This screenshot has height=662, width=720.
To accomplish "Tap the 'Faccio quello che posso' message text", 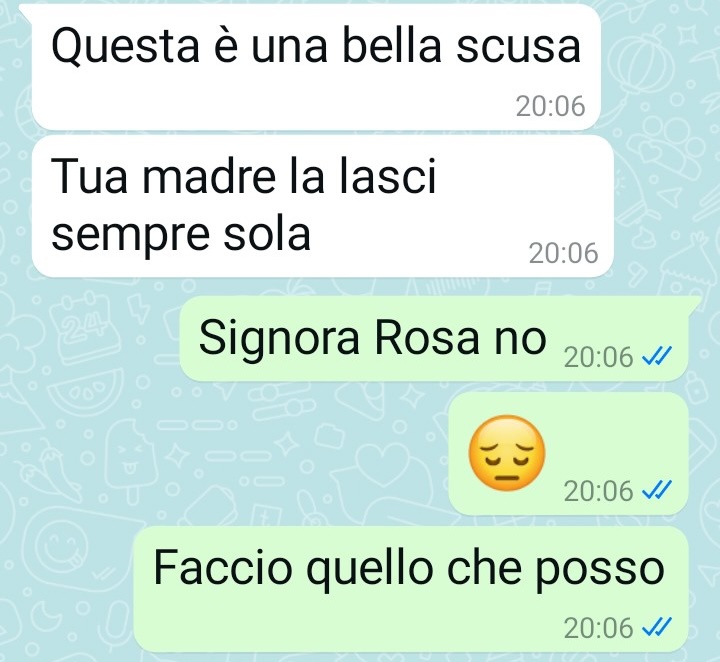I will click(x=409, y=568).
